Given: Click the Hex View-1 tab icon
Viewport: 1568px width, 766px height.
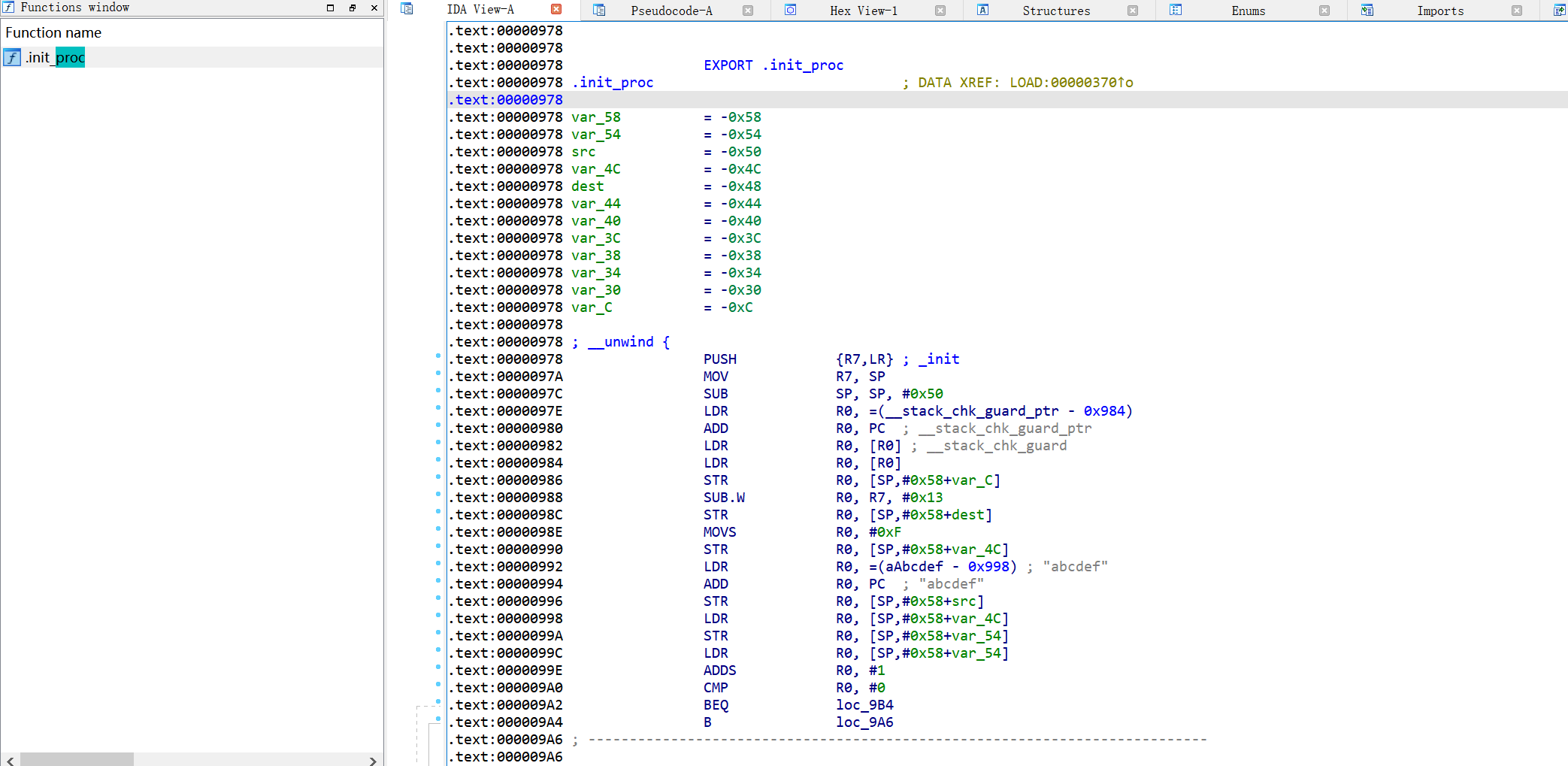Looking at the screenshot, I should [x=791, y=10].
